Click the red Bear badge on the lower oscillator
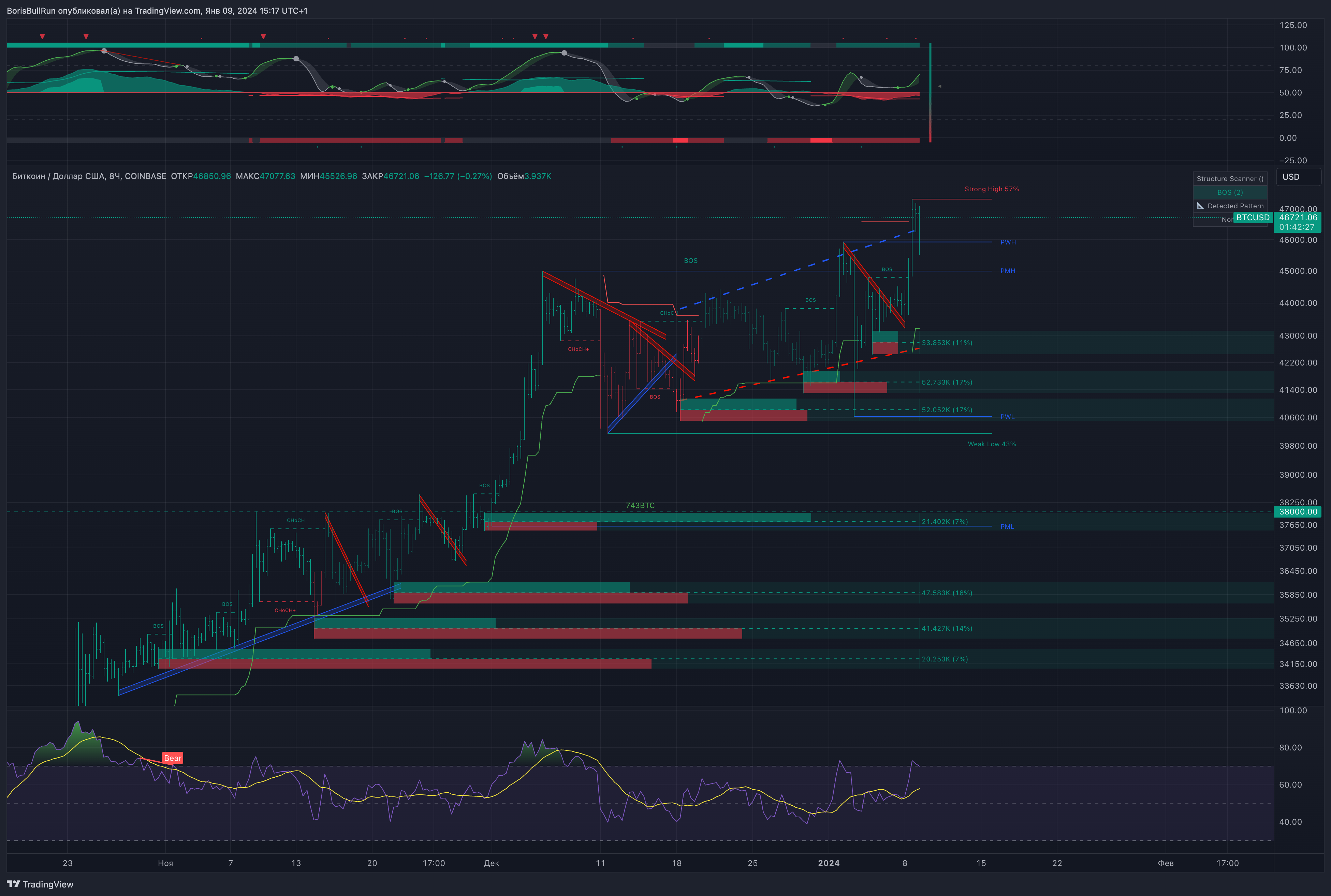The height and width of the screenshot is (896, 1331). pos(172,758)
